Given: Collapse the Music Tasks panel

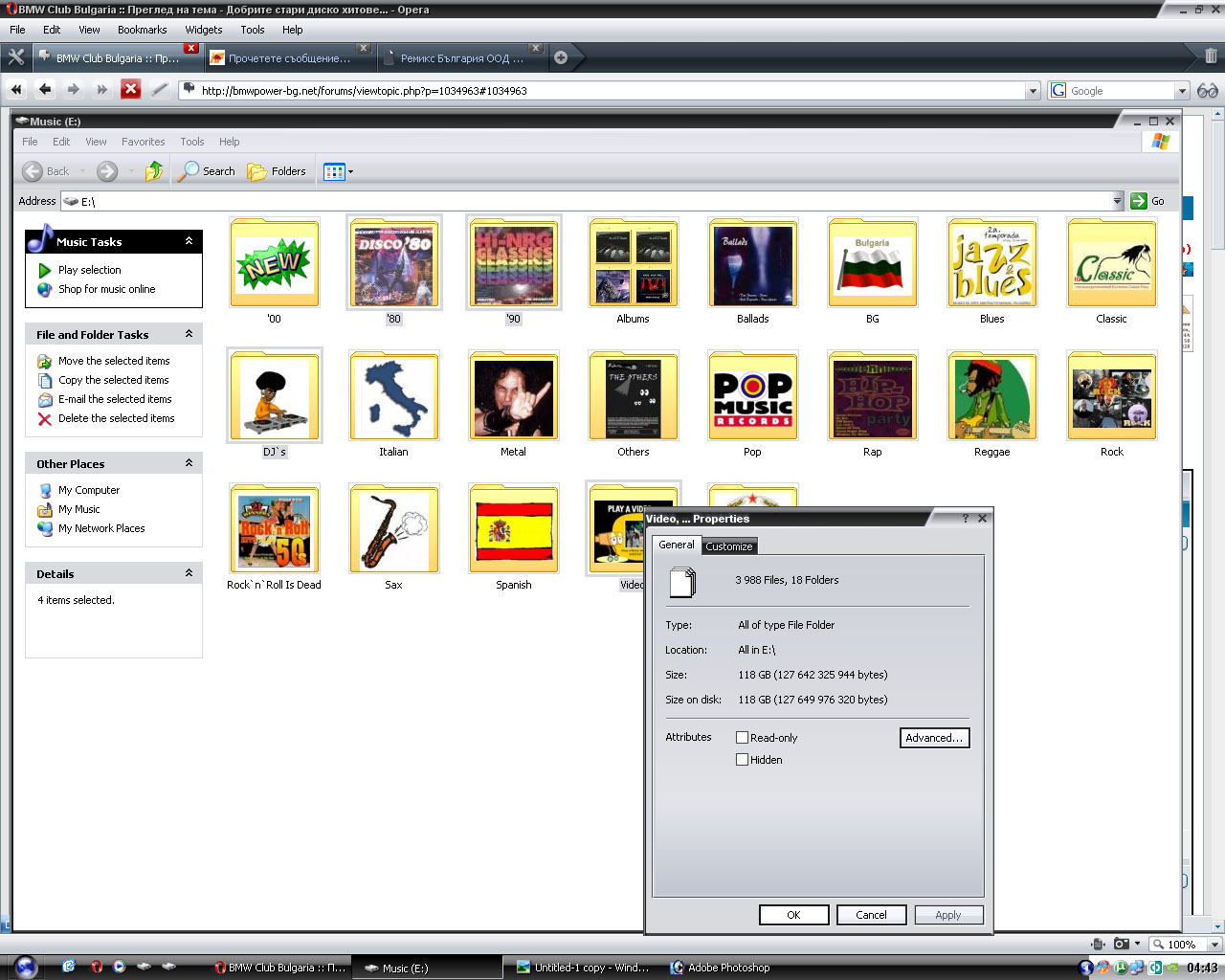Looking at the screenshot, I should [189, 241].
